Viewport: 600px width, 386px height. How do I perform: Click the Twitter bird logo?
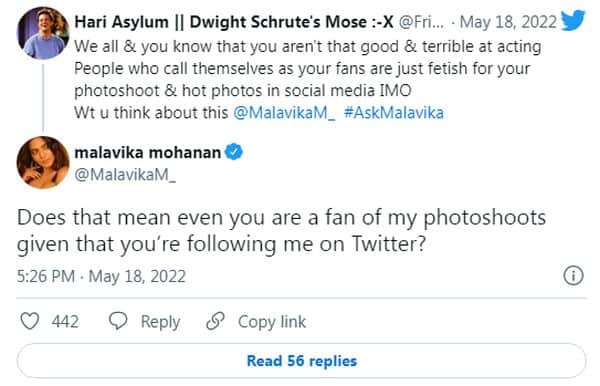coord(572,20)
